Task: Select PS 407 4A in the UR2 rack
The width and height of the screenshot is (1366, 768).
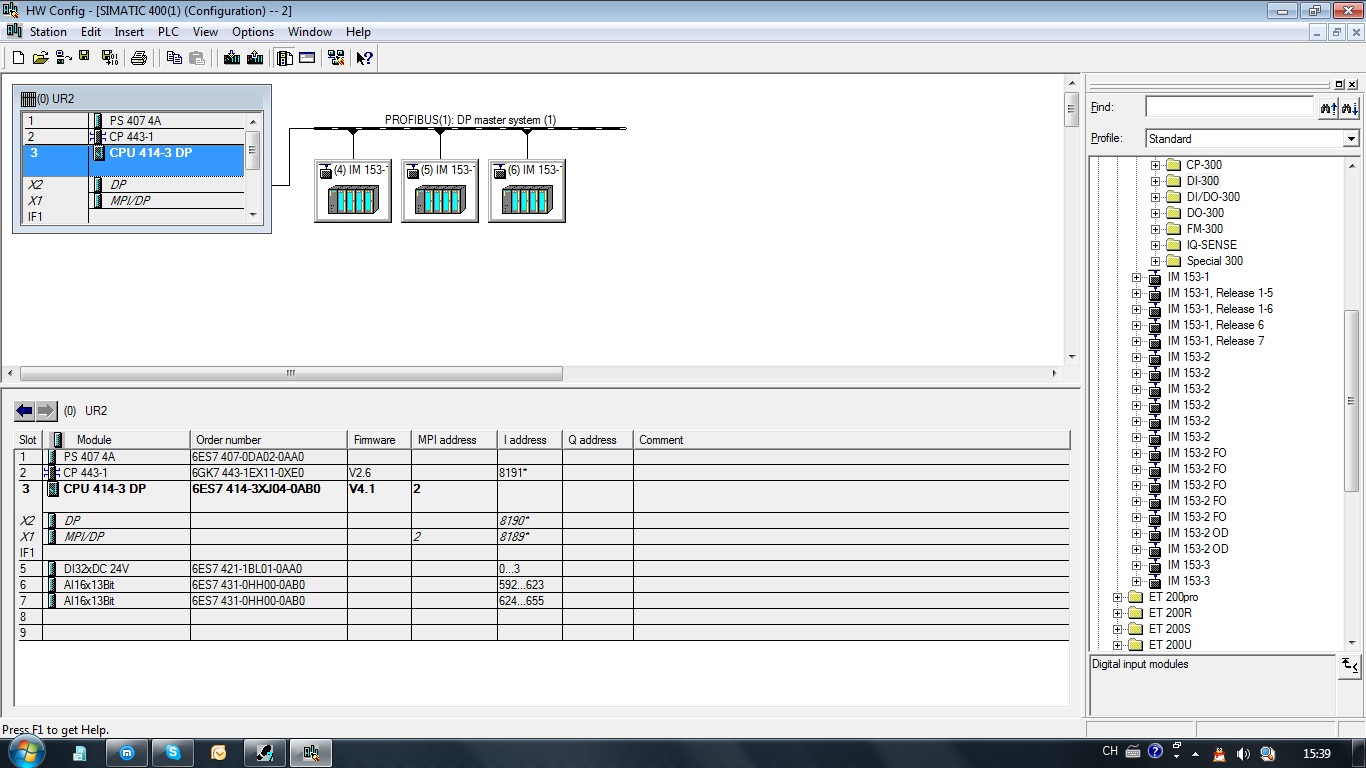Action: pos(135,121)
